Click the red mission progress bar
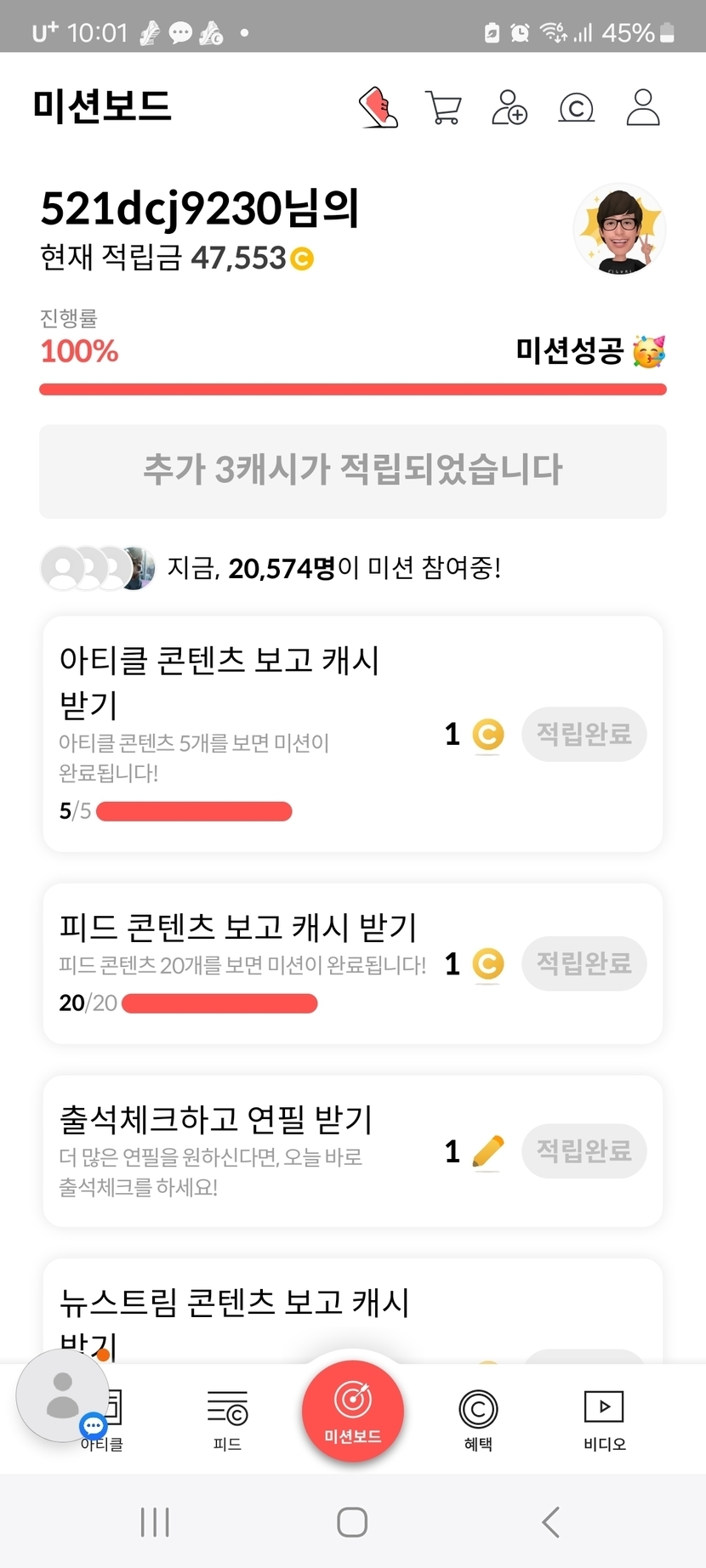706x1568 pixels. click(352, 389)
